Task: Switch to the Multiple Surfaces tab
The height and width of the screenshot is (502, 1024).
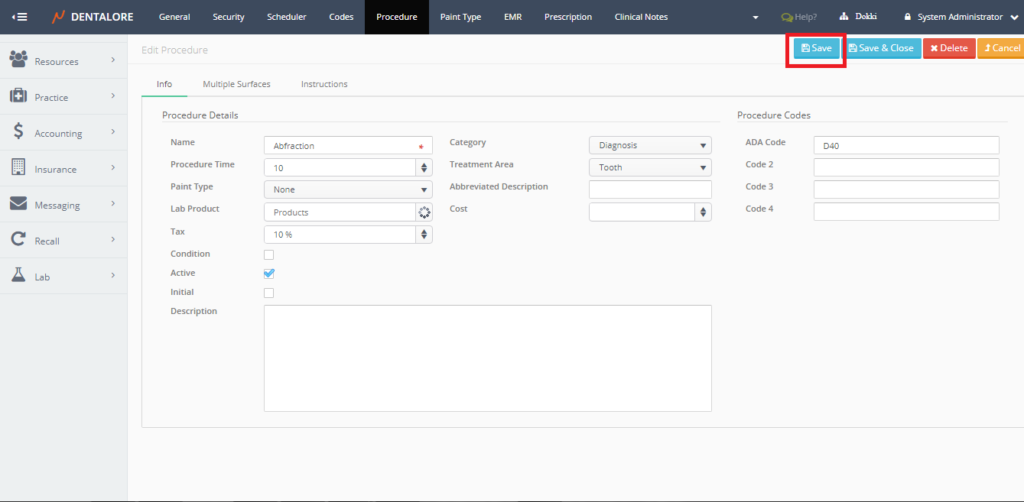Action: 236,84
